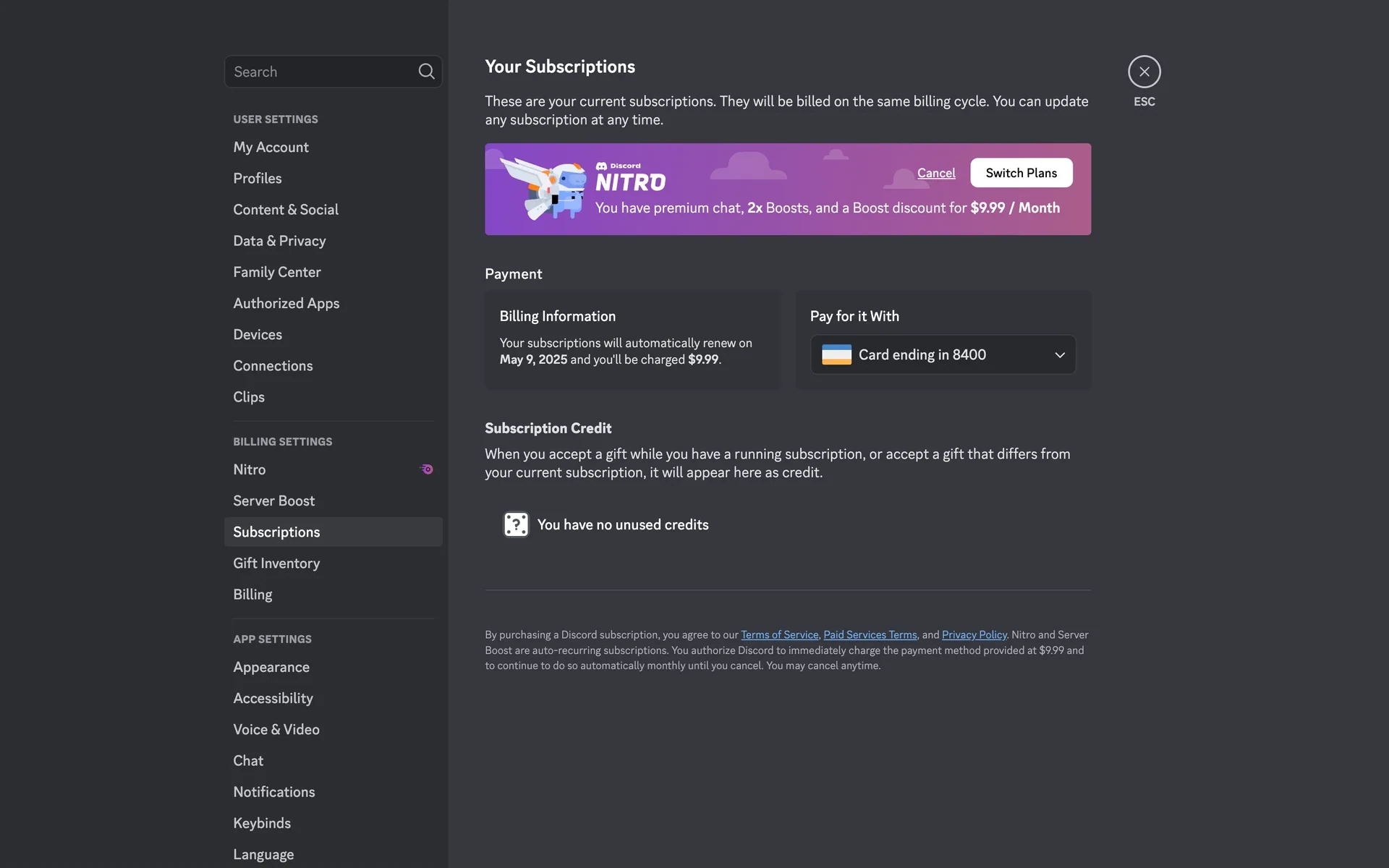Click the Billing Information heading
1389x868 pixels.
tap(557, 316)
